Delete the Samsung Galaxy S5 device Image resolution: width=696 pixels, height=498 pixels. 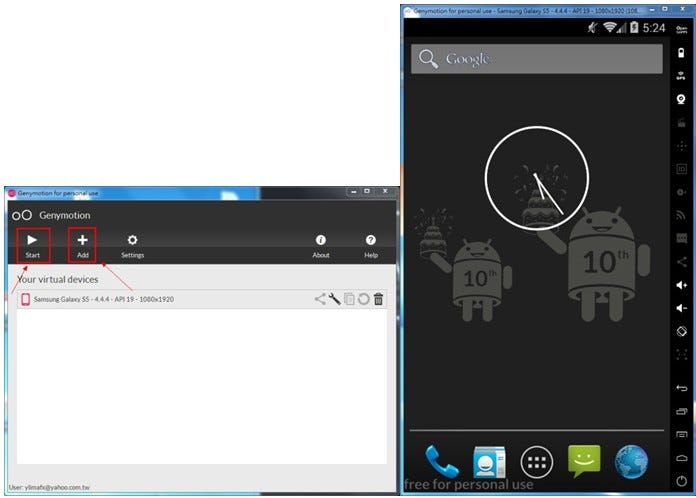pos(378,299)
